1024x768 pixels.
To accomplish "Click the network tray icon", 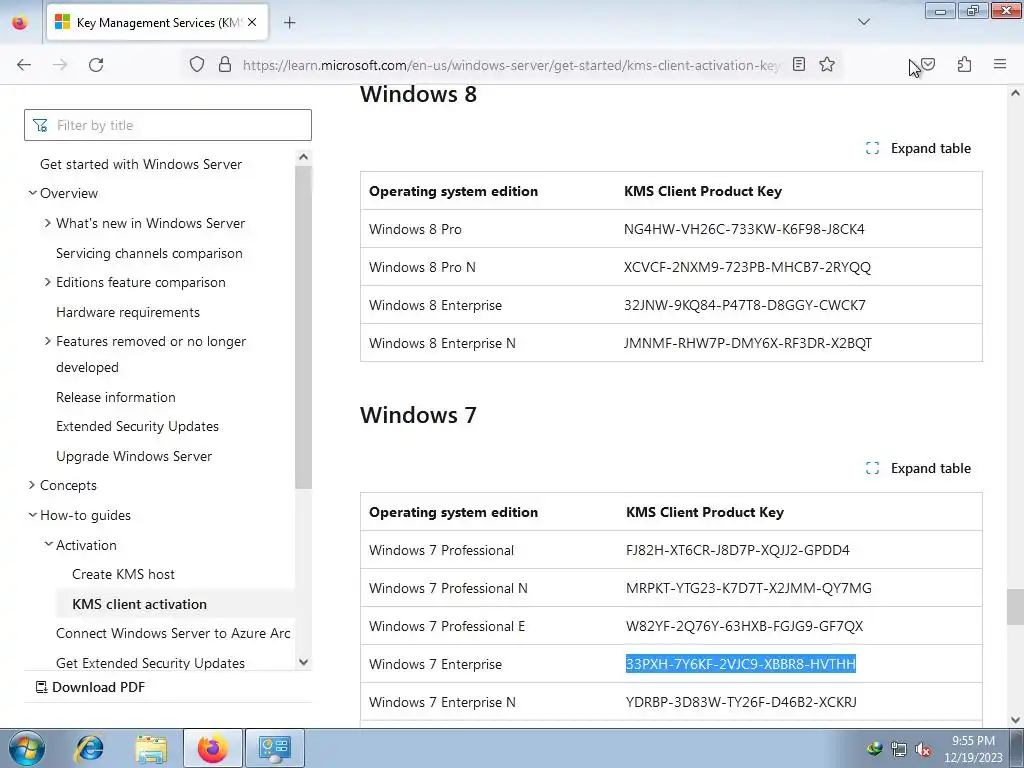I will point(899,750).
